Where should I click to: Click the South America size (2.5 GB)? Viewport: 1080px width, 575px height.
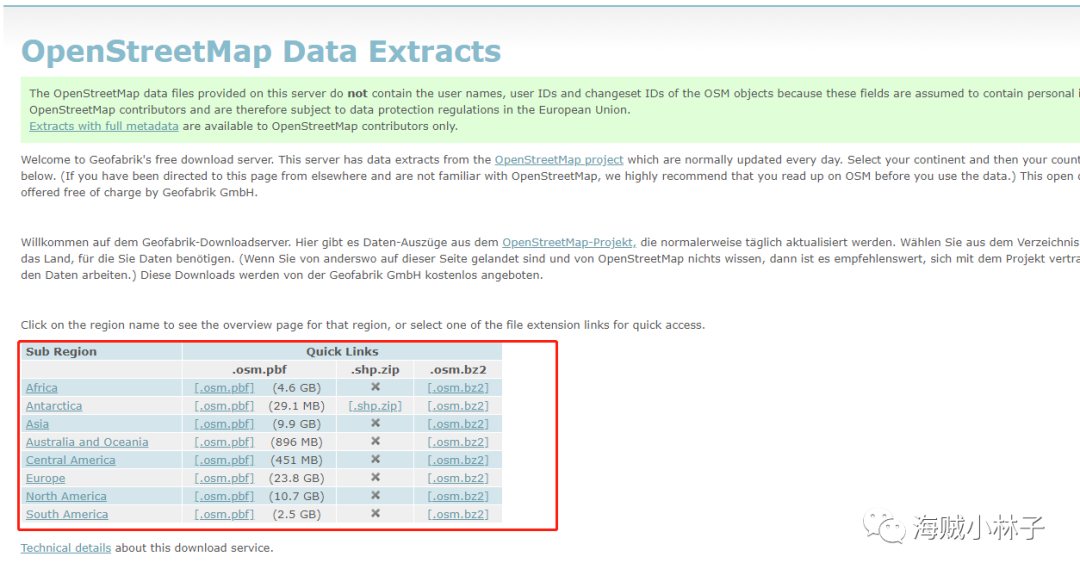(297, 514)
